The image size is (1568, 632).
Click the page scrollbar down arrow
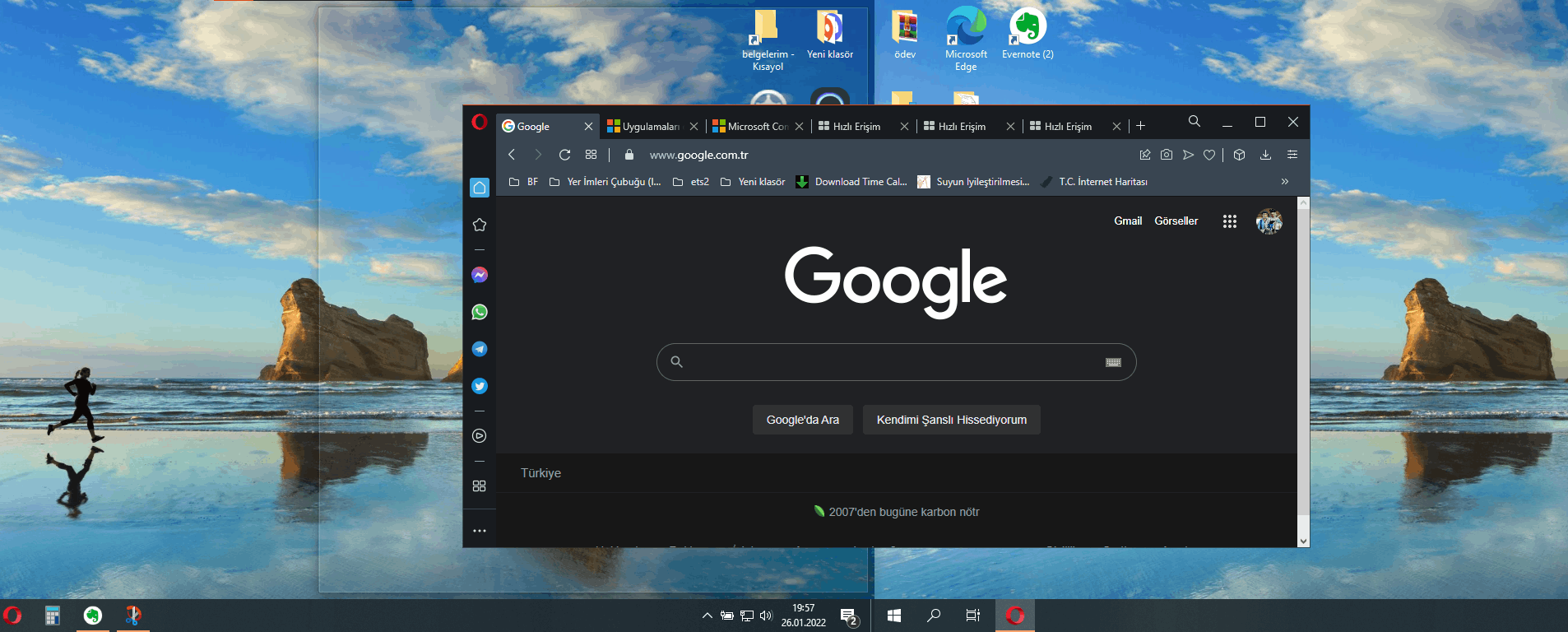point(1303,541)
